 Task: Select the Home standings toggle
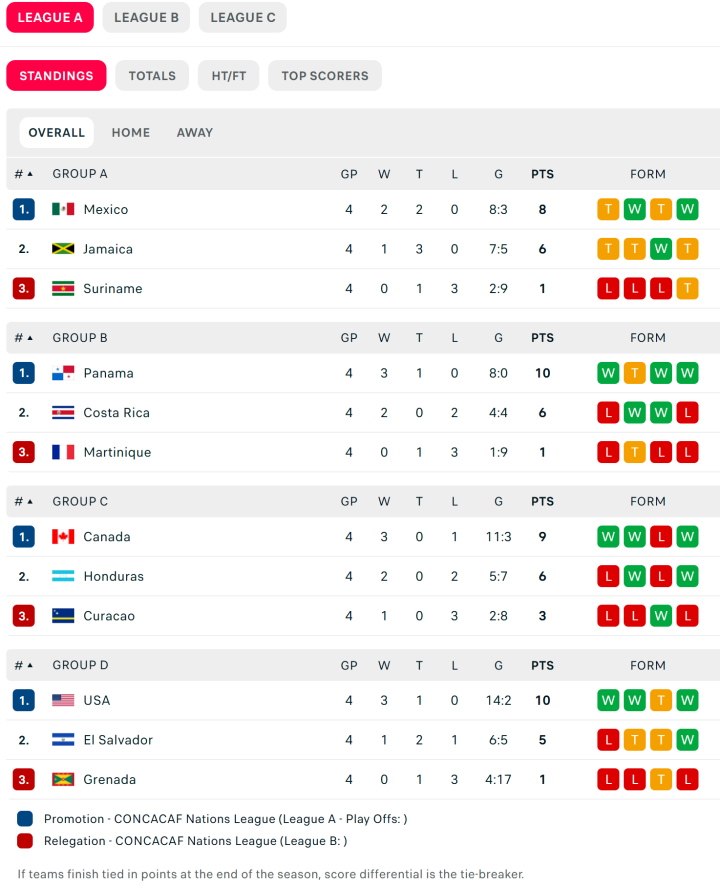click(x=131, y=132)
